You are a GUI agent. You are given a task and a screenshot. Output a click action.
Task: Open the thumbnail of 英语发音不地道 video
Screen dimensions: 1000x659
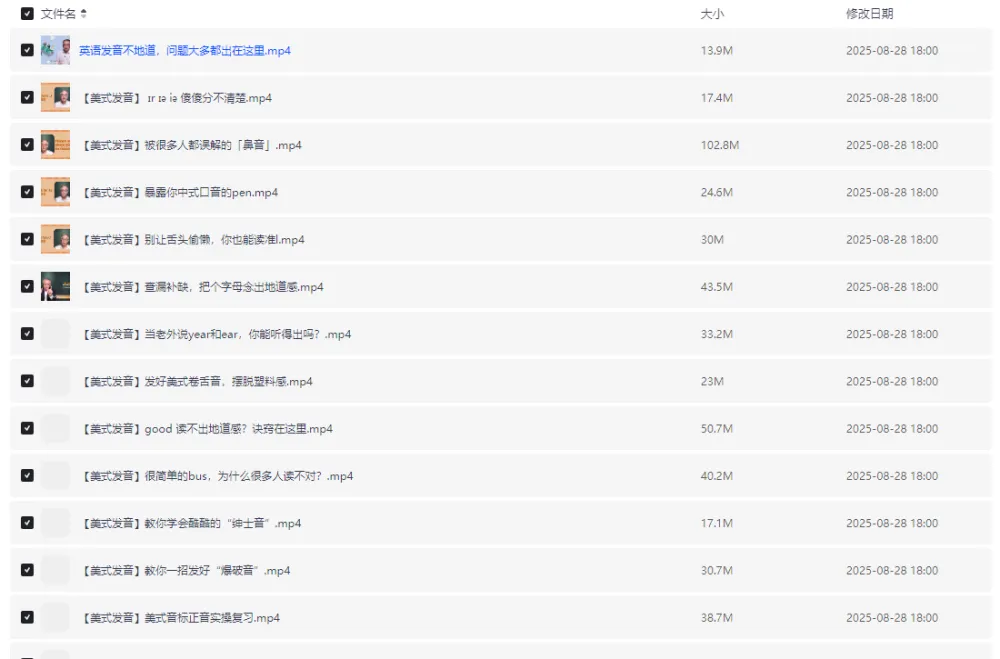tap(55, 49)
